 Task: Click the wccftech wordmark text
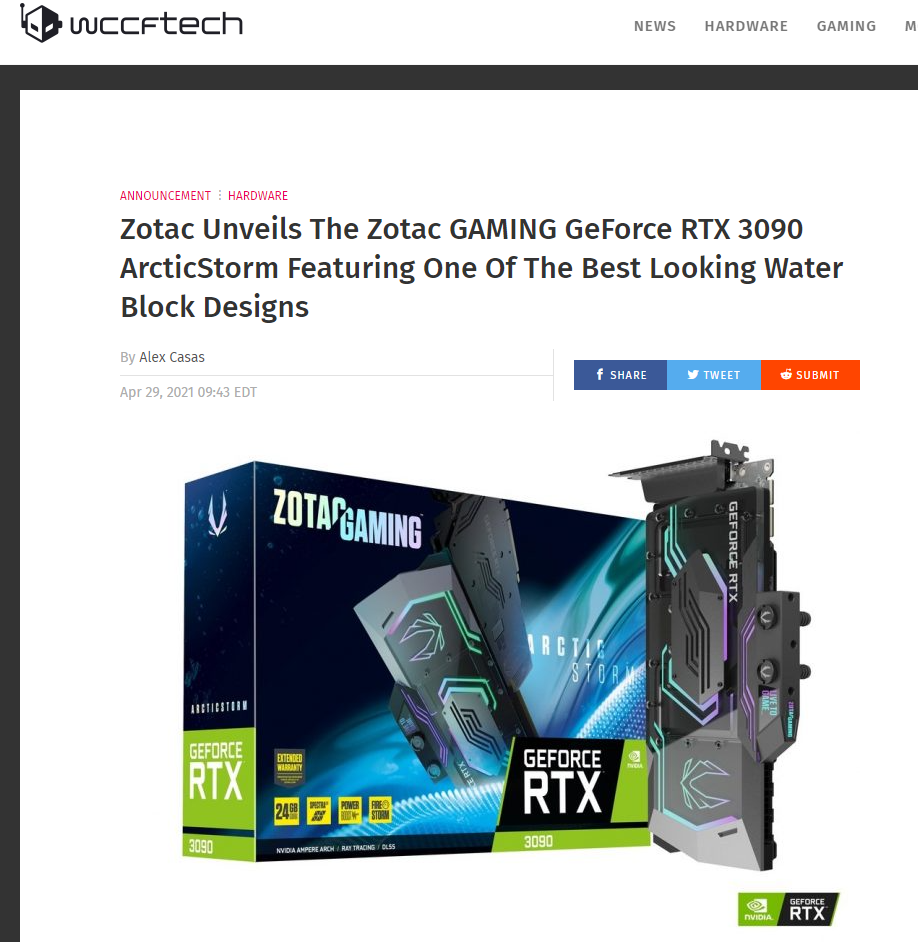[156, 24]
